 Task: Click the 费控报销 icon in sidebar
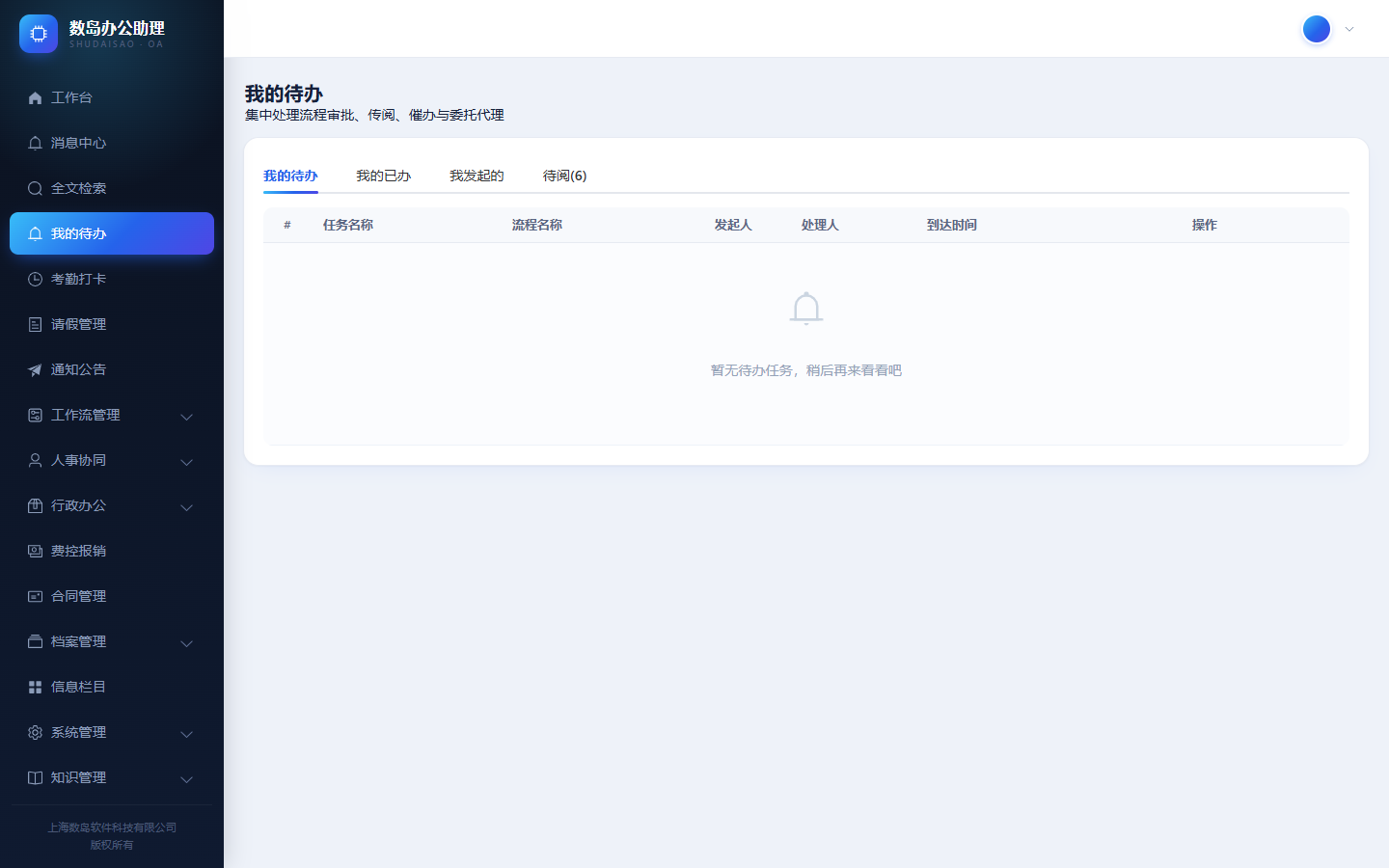(x=35, y=551)
